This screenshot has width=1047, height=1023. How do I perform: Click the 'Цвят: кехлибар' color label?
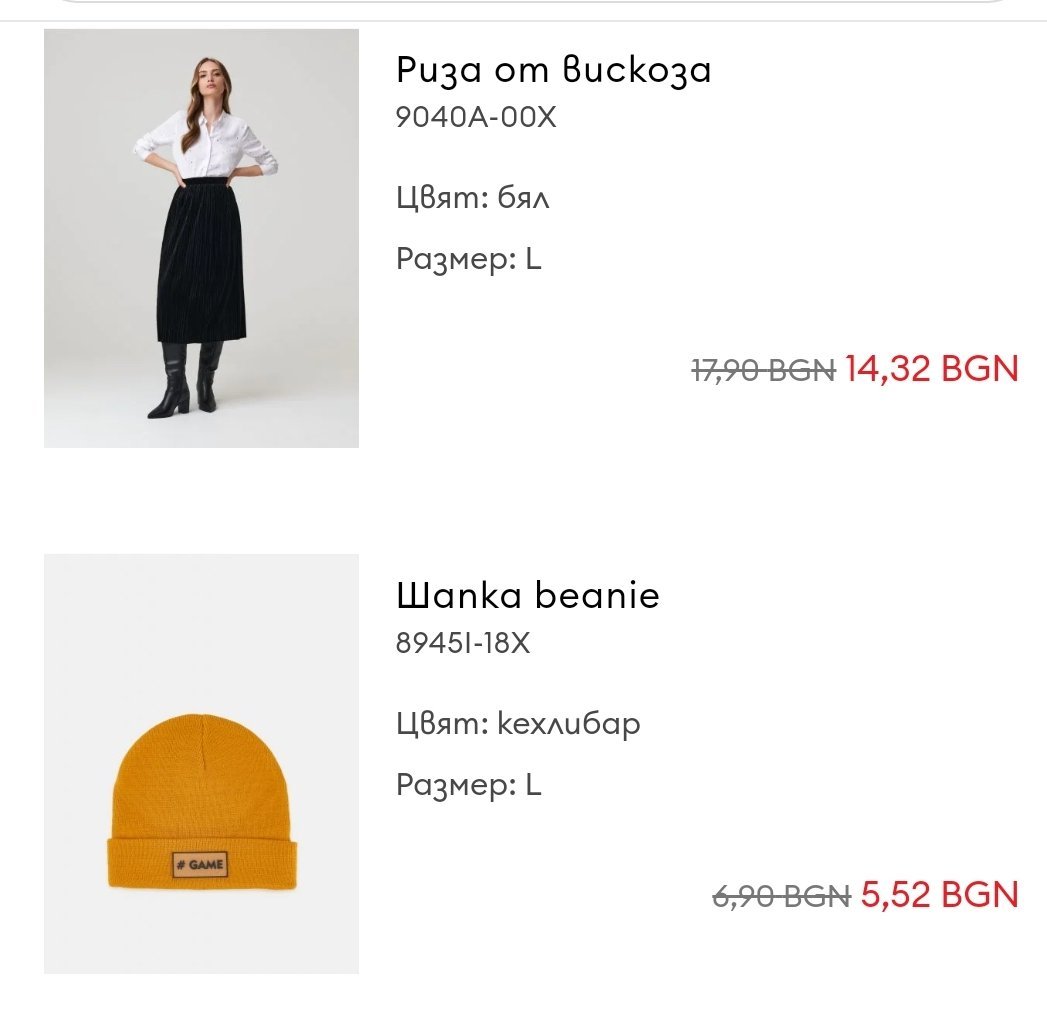pos(518,722)
